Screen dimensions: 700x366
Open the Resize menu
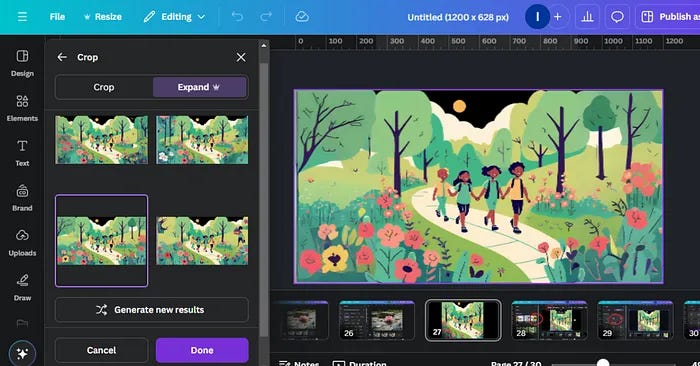[x=103, y=17]
